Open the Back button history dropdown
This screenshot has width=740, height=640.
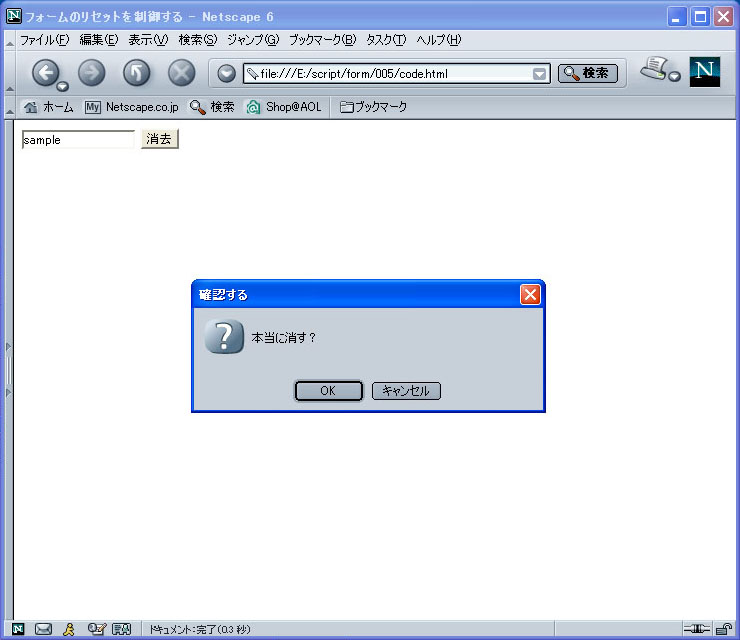(x=62, y=86)
